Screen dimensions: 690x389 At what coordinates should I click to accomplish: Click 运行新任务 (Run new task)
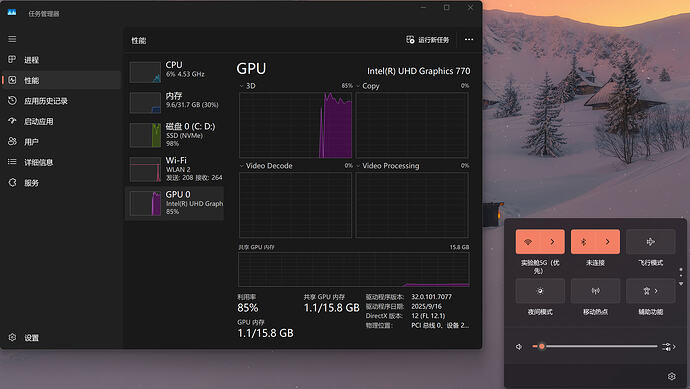pyautogui.click(x=427, y=40)
